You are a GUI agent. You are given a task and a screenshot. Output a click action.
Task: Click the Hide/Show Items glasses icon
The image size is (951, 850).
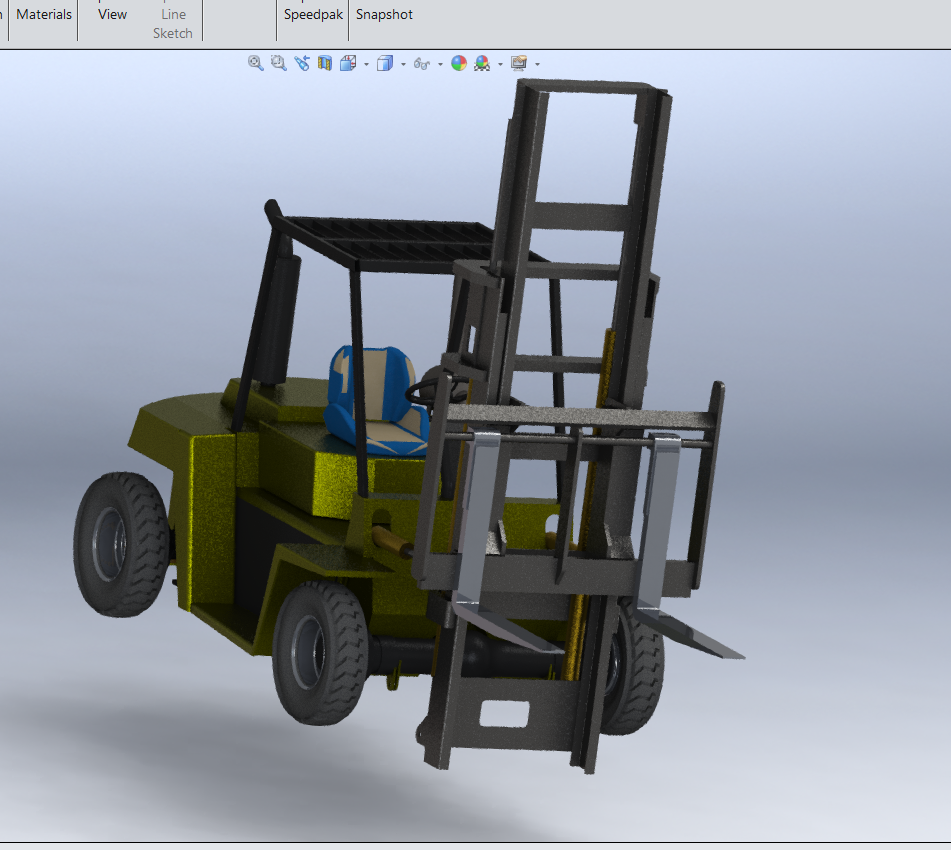[422, 63]
